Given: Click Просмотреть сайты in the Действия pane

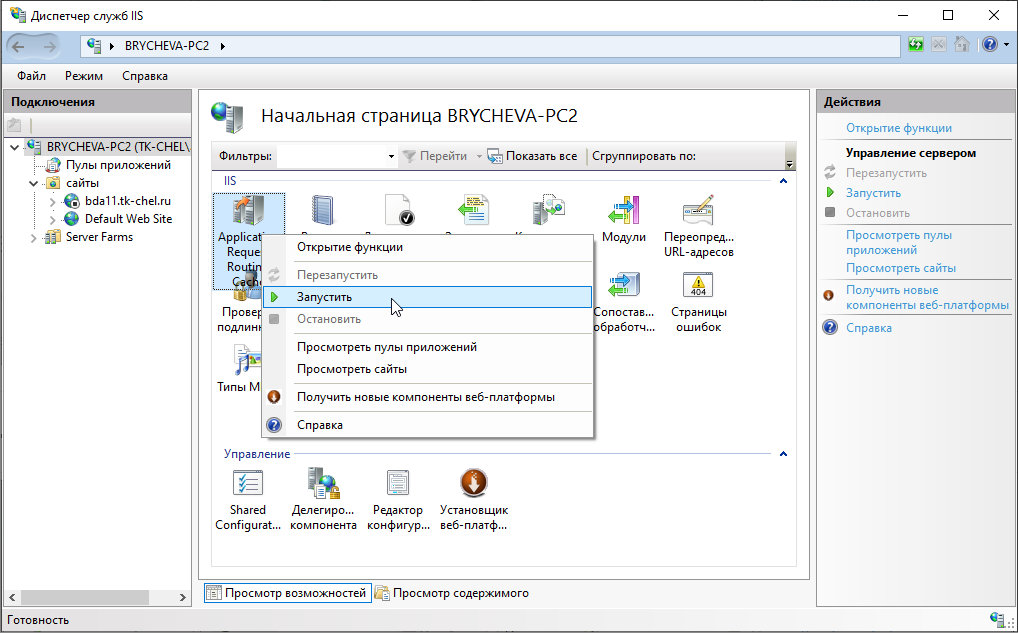Looking at the screenshot, I should (900, 267).
